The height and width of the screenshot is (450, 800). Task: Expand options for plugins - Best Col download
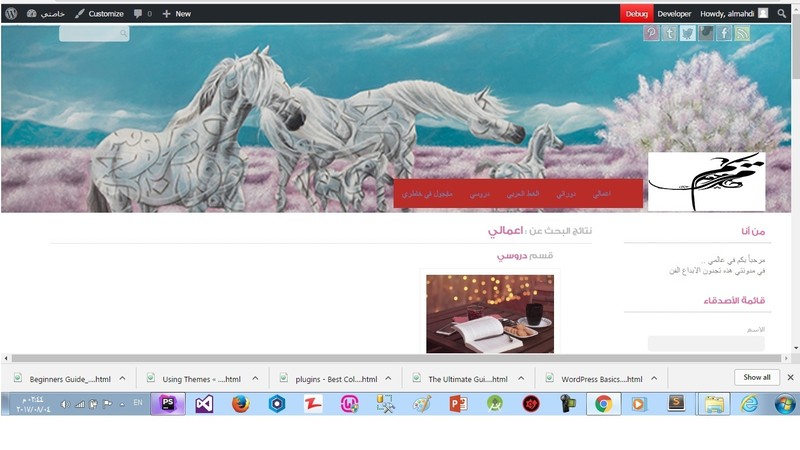tap(388, 378)
